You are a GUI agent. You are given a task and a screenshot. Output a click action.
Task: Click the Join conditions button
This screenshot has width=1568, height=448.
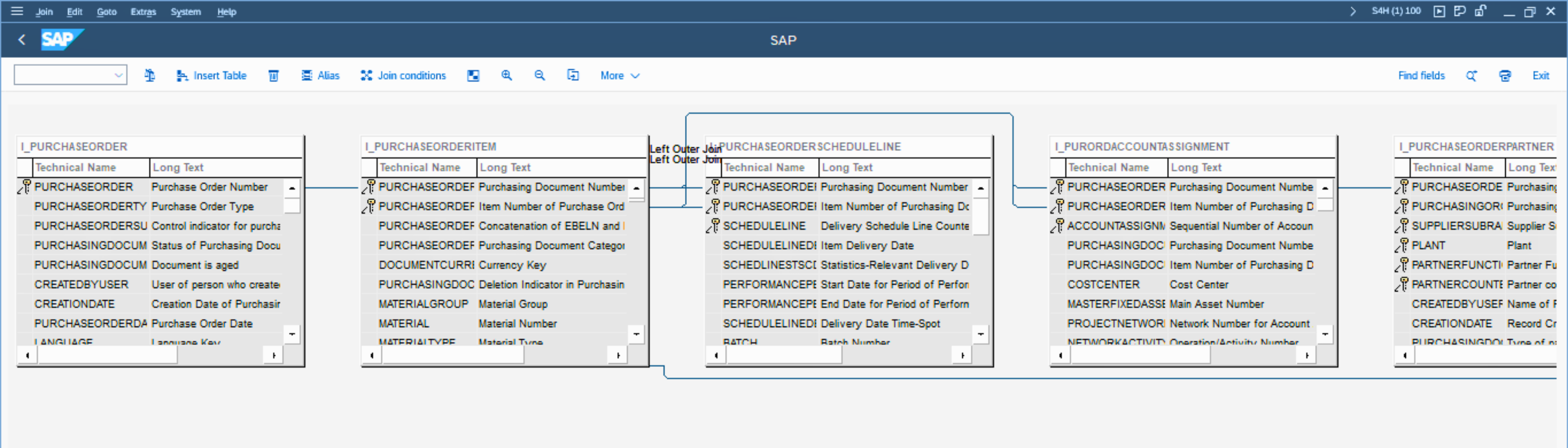click(x=403, y=75)
